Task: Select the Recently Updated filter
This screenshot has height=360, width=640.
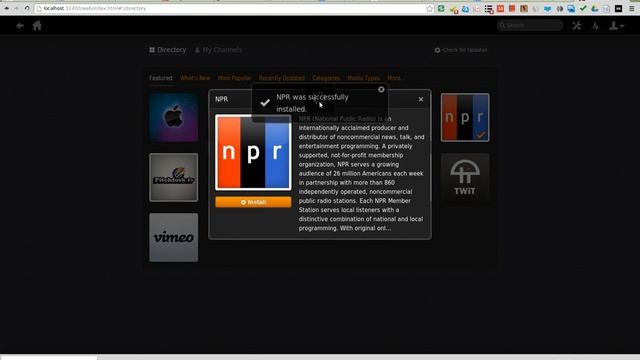Action: click(282, 78)
